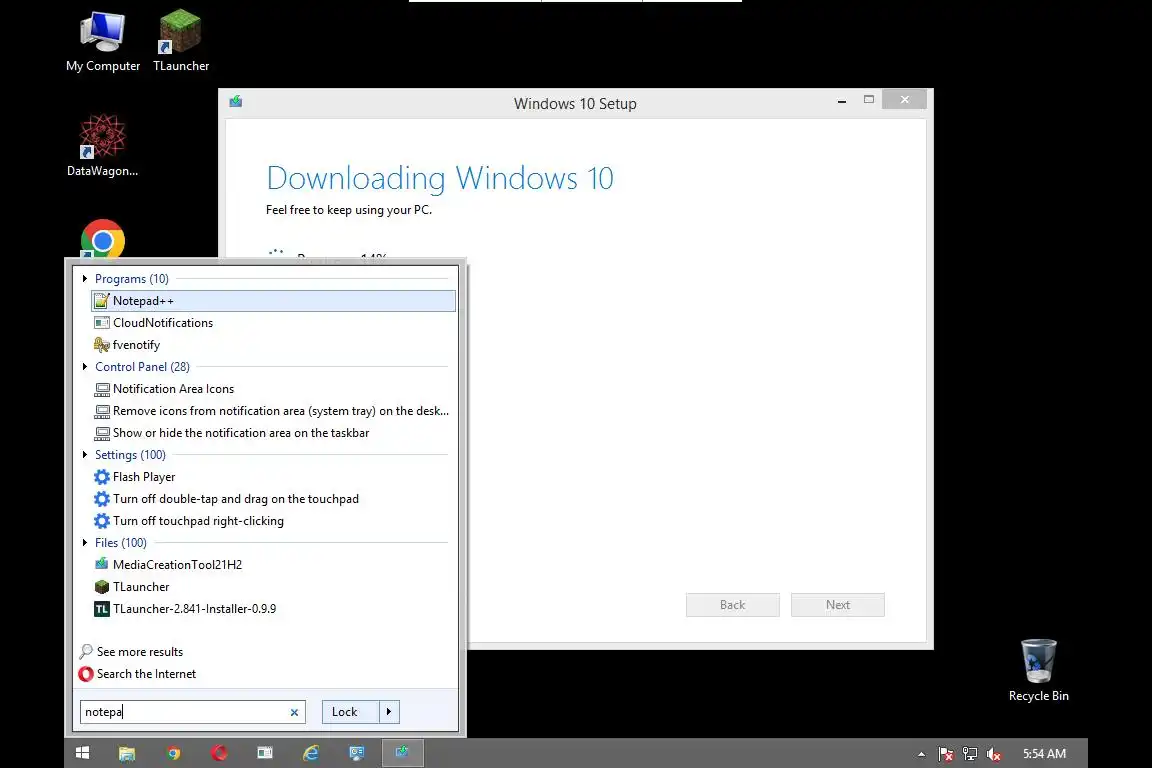Viewport: 1152px width, 768px height.
Task: Click the network tray icon
Action: [970, 754]
